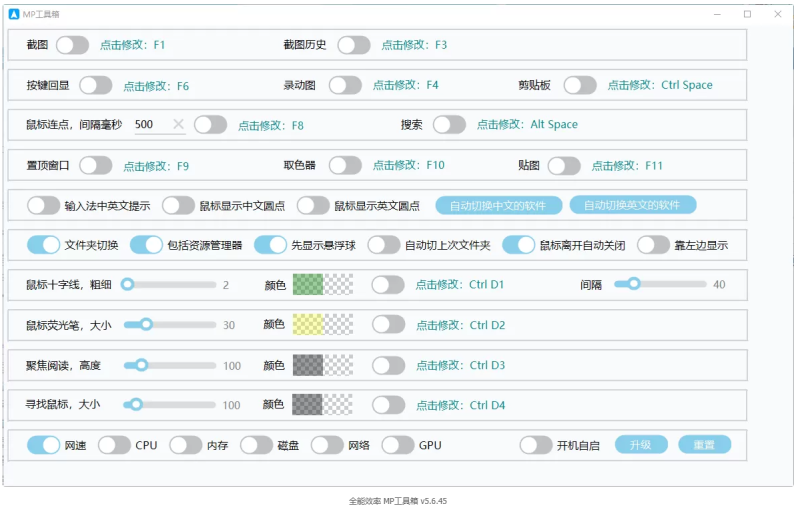Enable the CPU monitor toggle

[x=114, y=445]
